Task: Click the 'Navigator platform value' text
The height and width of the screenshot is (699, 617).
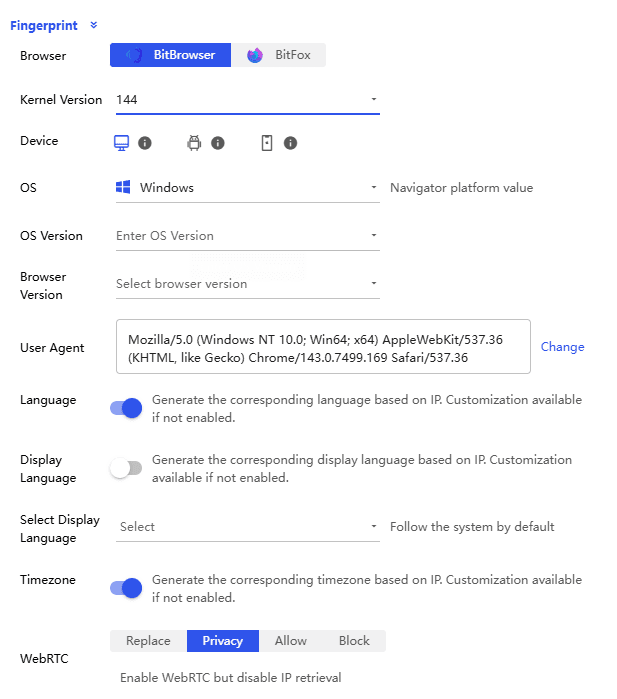Action: (461, 188)
